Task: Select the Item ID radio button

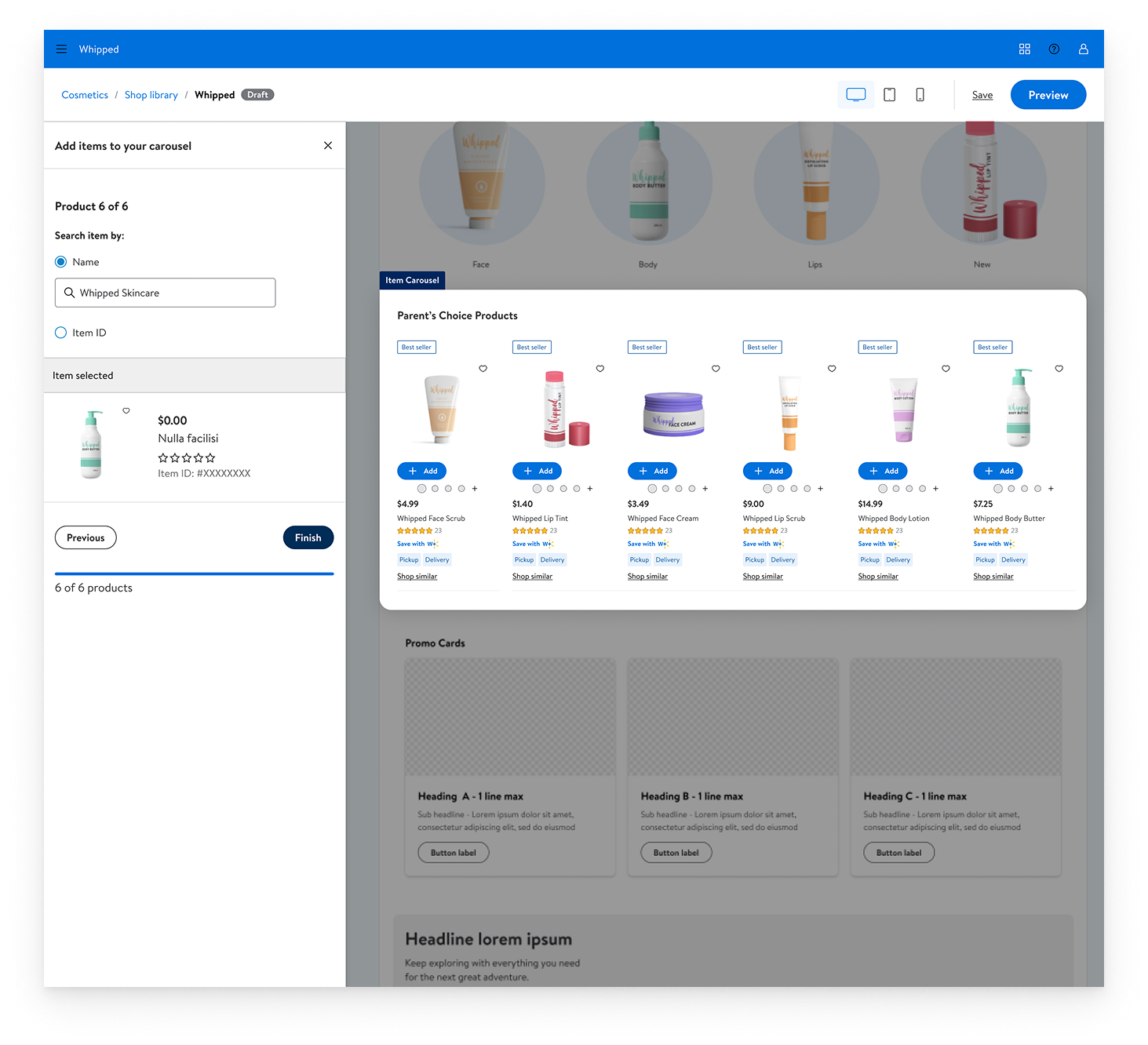Action: click(x=61, y=333)
